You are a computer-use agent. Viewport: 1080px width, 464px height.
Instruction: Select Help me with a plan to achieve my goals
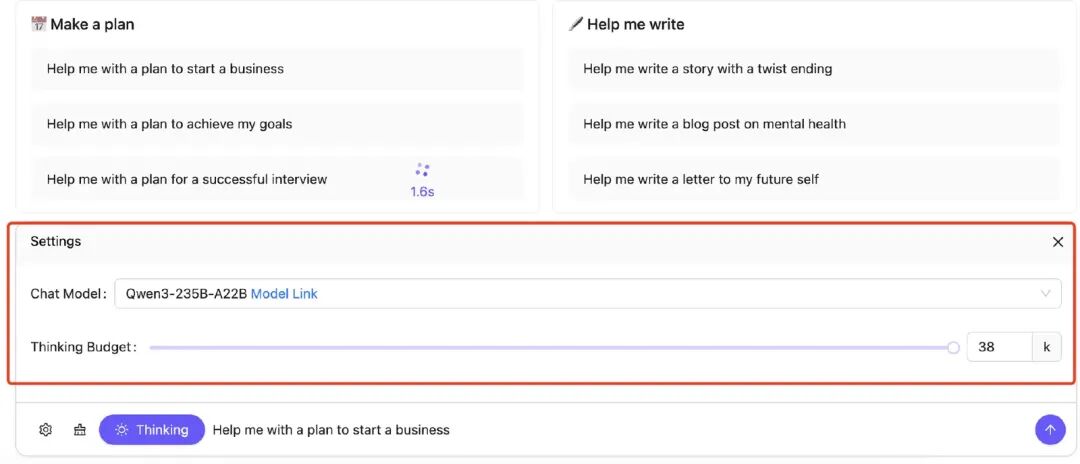point(277,124)
